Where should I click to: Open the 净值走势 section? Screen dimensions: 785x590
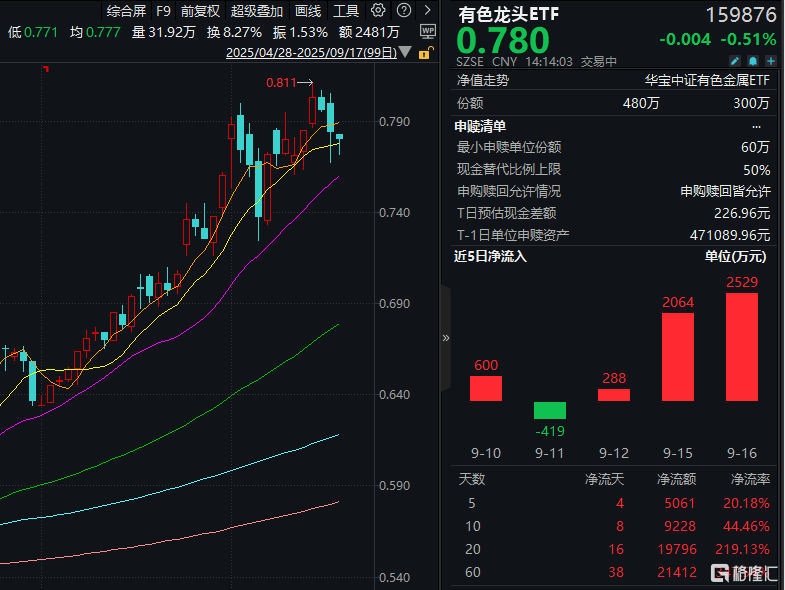[483, 80]
